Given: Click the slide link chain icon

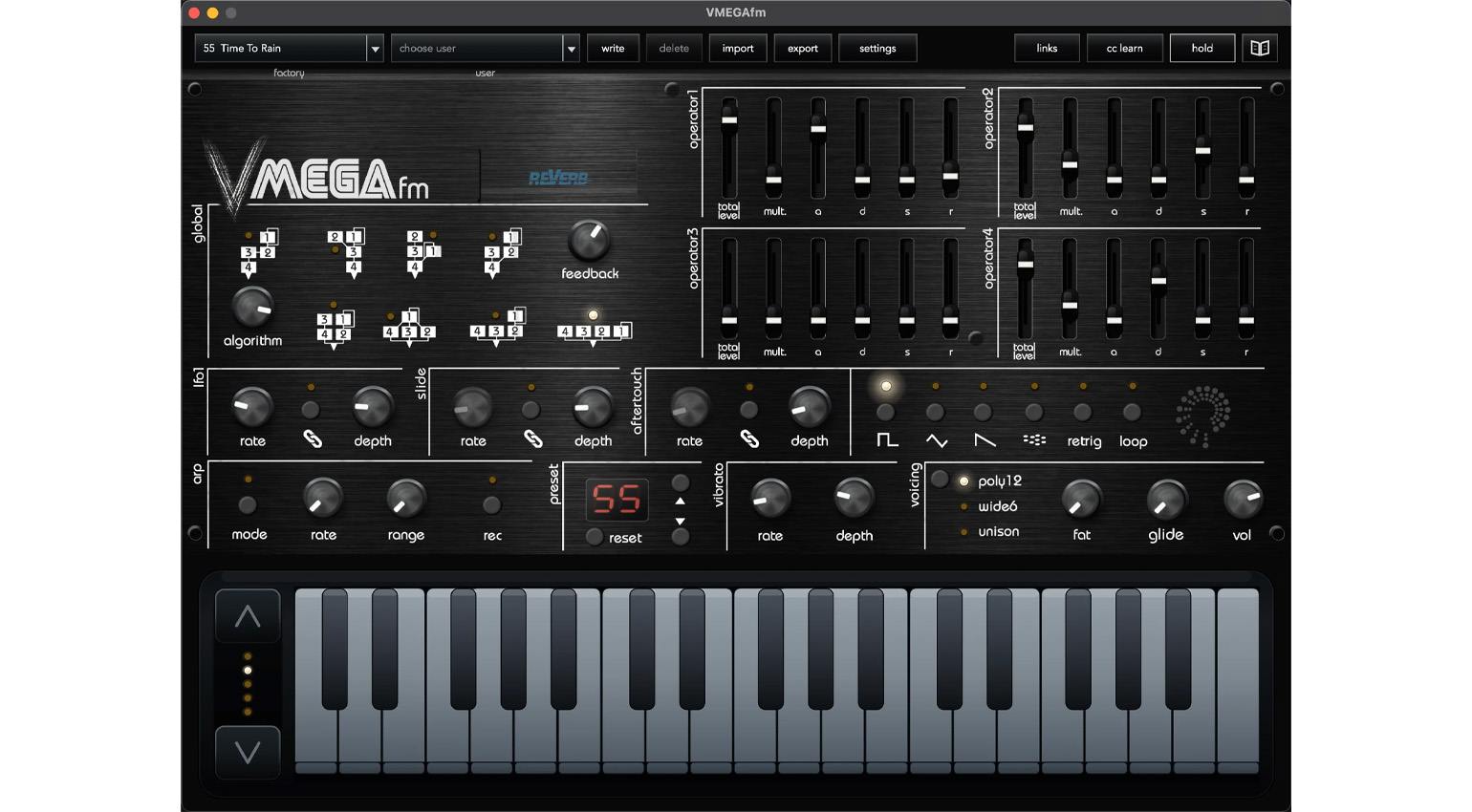Looking at the screenshot, I should pyautogui.click(x=532, y=439).
